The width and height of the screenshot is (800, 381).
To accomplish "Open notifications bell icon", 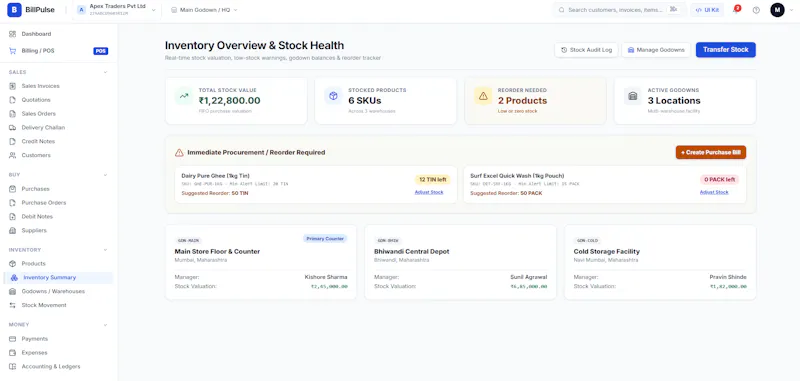I will [x=736, y=10].
